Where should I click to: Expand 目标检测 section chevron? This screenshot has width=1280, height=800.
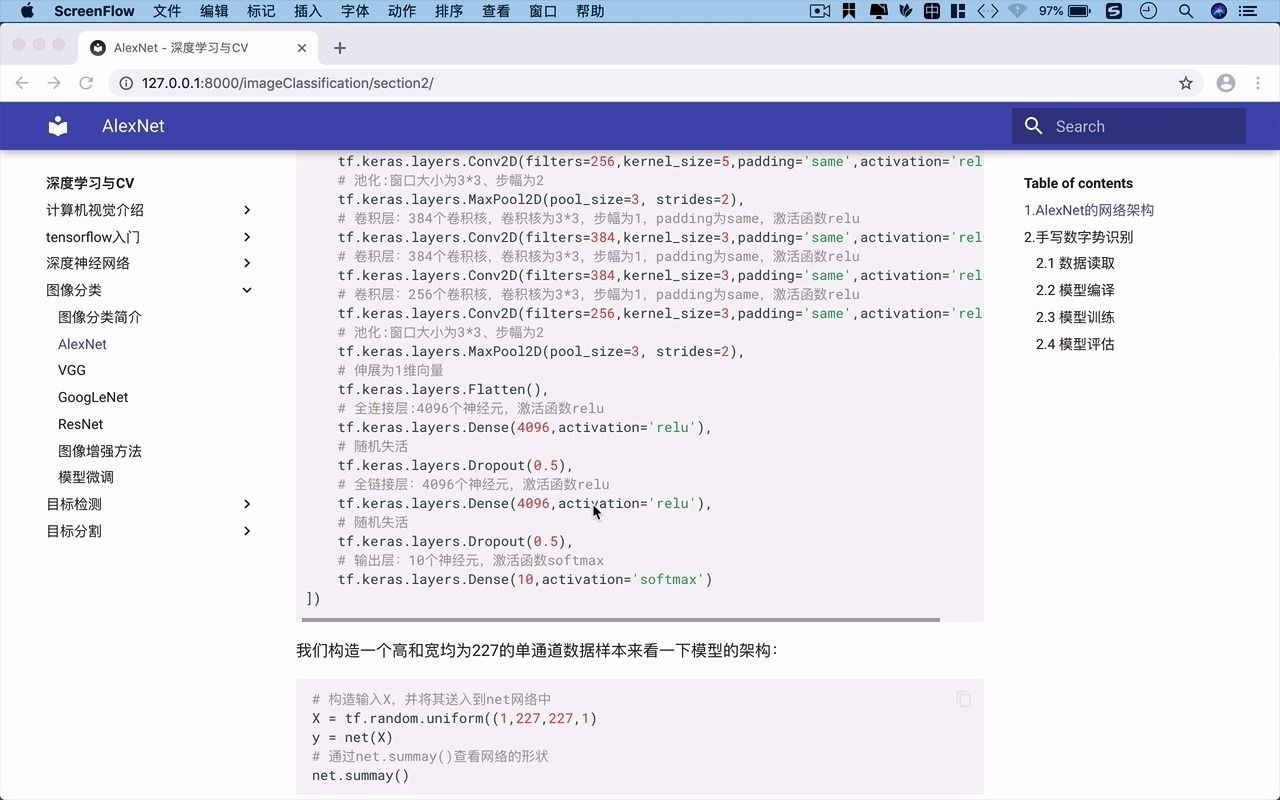pyautogui.click(x=247, y=504)
